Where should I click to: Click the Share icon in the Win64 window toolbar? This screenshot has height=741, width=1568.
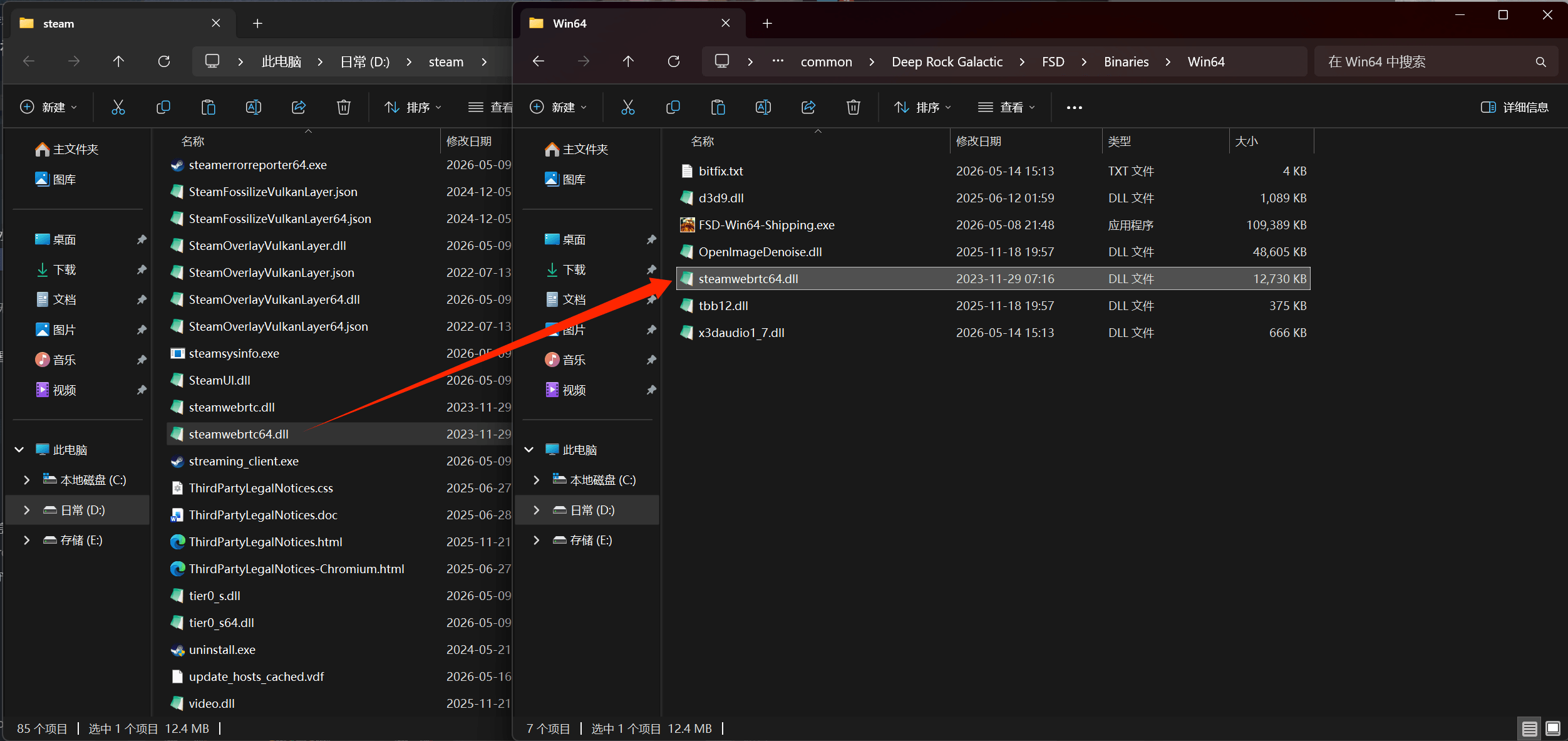coord(808,107)
